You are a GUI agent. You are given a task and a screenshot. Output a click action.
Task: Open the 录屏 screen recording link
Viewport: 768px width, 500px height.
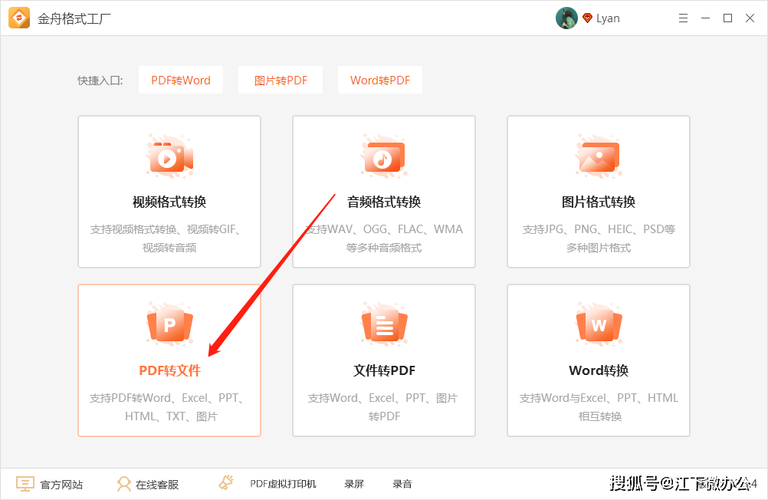pyautogui.click(x=354, y=484)
